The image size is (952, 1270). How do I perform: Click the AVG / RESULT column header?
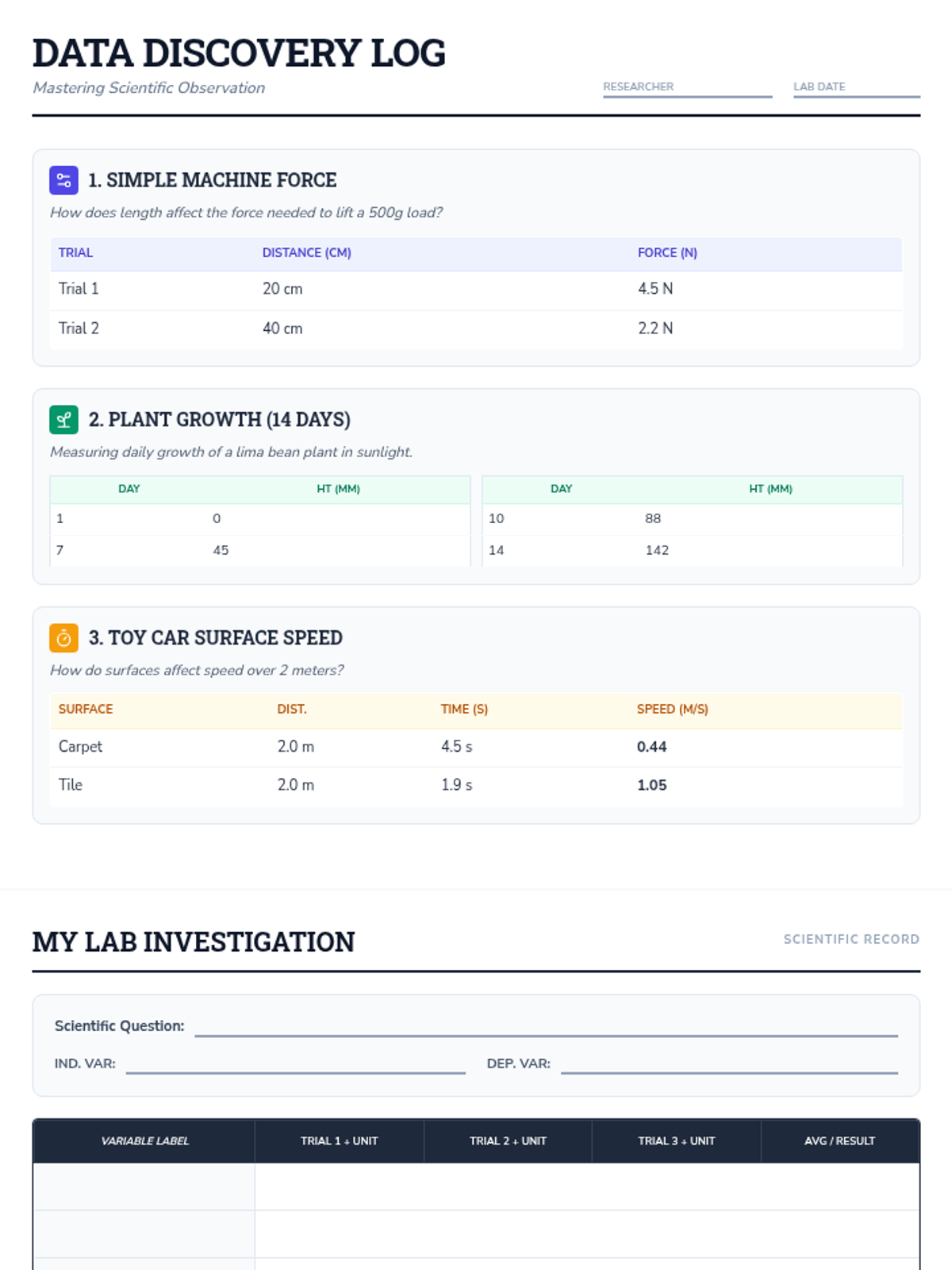(x=839, y=1141)
